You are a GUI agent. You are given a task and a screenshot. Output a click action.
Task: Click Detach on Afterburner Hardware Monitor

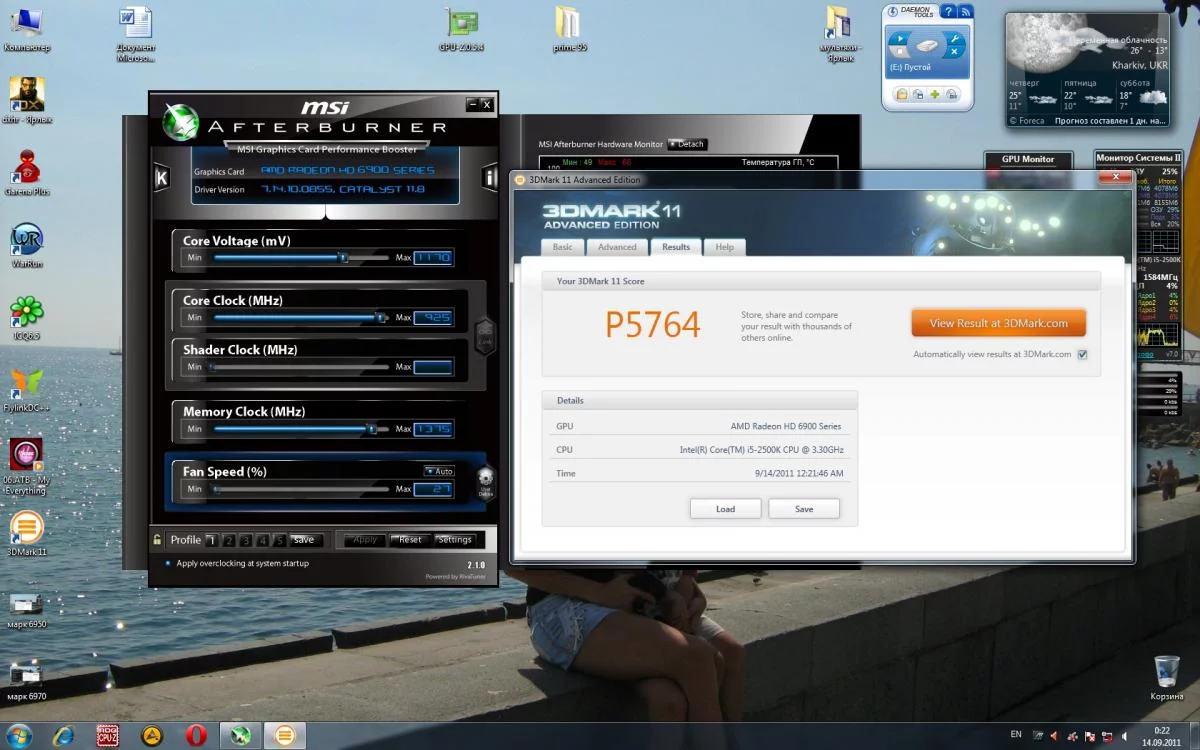[687, 144]
